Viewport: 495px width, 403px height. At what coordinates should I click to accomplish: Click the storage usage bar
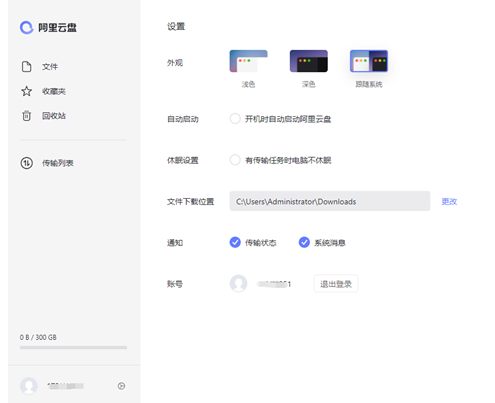(x=73, y=348)
